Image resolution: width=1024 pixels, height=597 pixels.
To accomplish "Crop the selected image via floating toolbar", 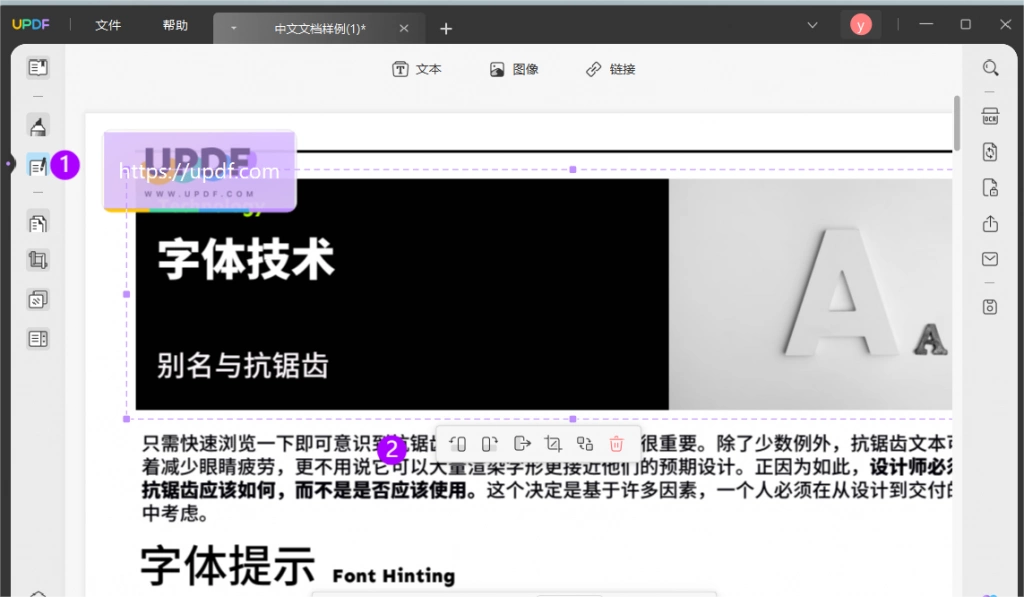I will [553, 444].
